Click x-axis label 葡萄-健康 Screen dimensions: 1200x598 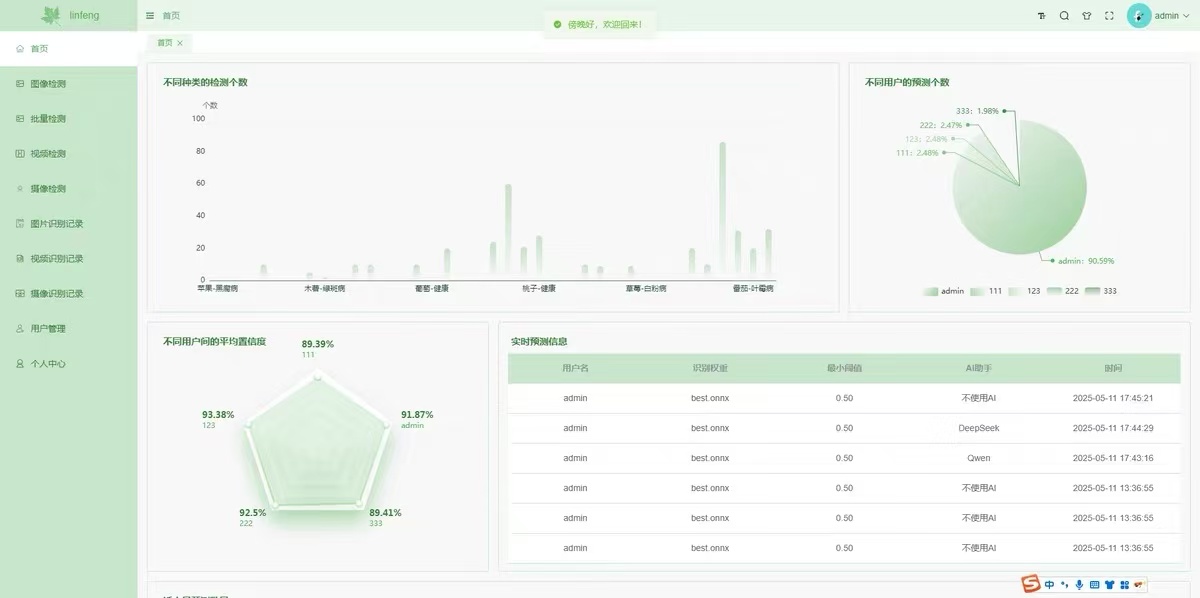tap(432, 288)
